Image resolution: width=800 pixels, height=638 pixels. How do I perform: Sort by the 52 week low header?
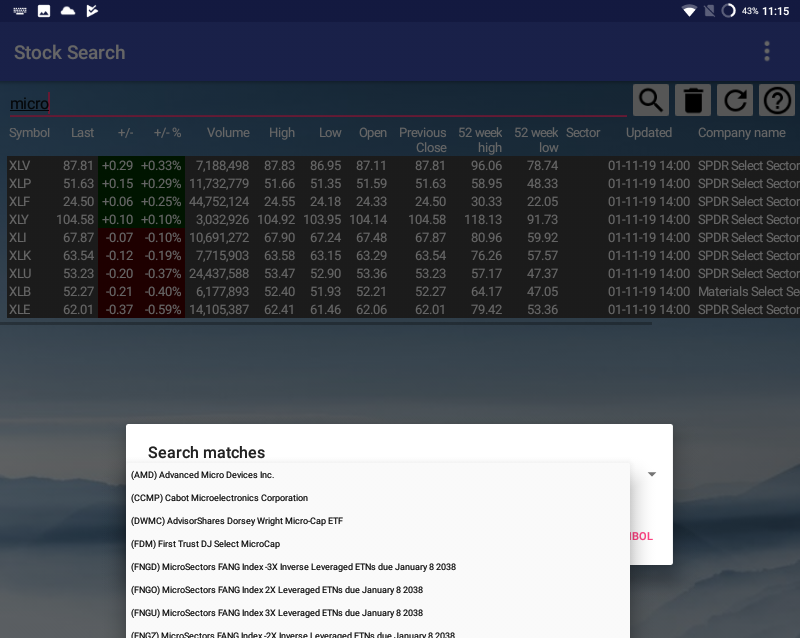coord(536,140)
